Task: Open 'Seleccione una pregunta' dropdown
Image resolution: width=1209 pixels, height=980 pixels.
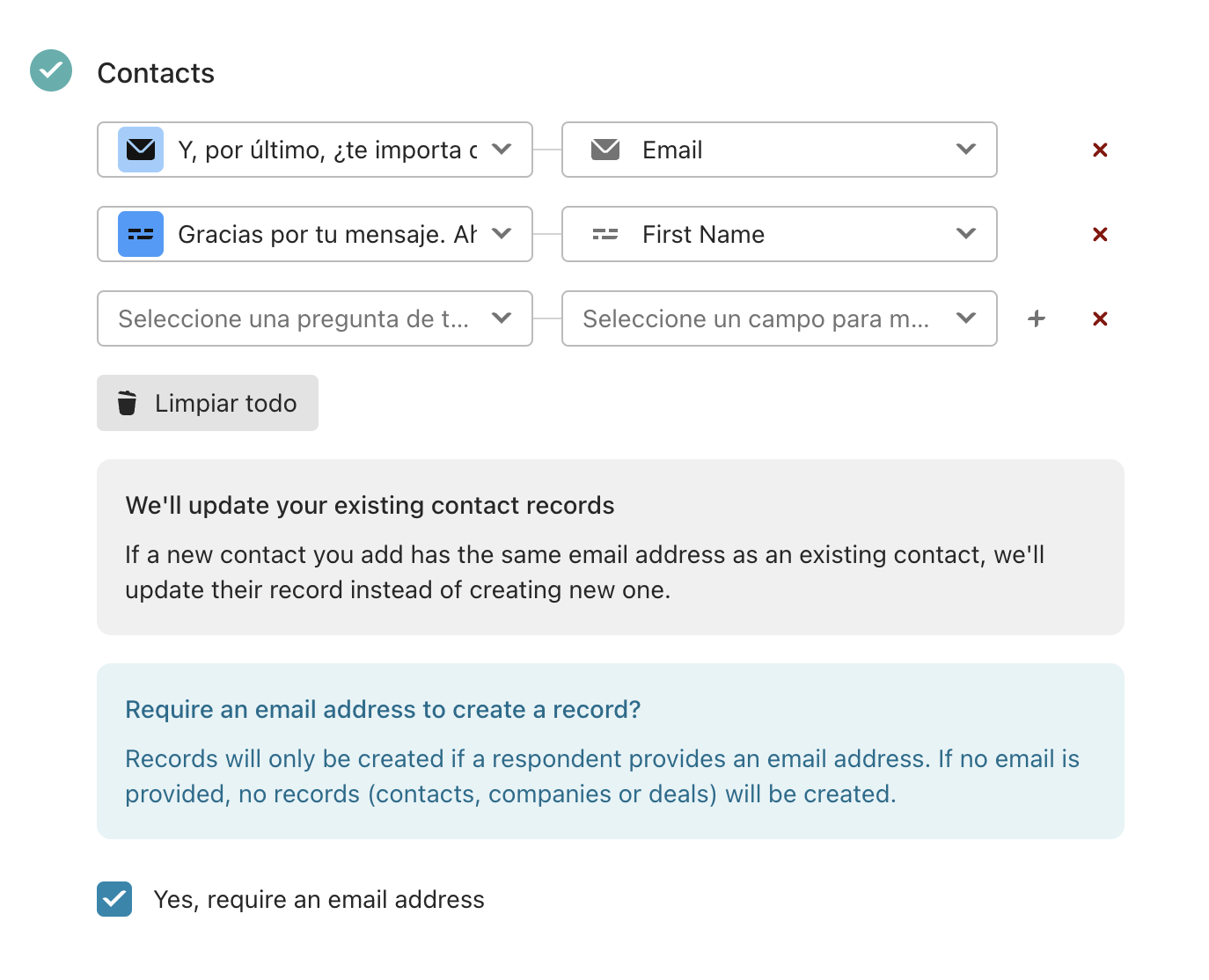Action: [315, 318]
